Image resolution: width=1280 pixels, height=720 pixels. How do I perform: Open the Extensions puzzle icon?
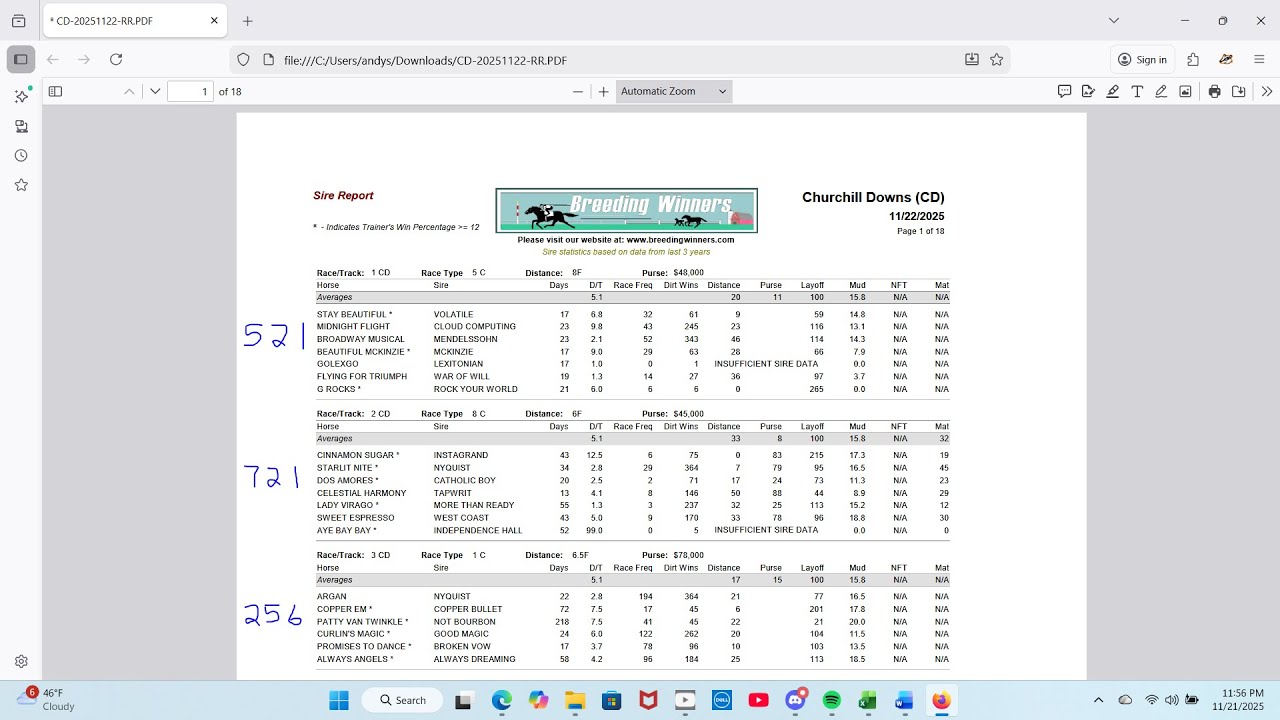pyautogui.click(x=1193, y=60)
